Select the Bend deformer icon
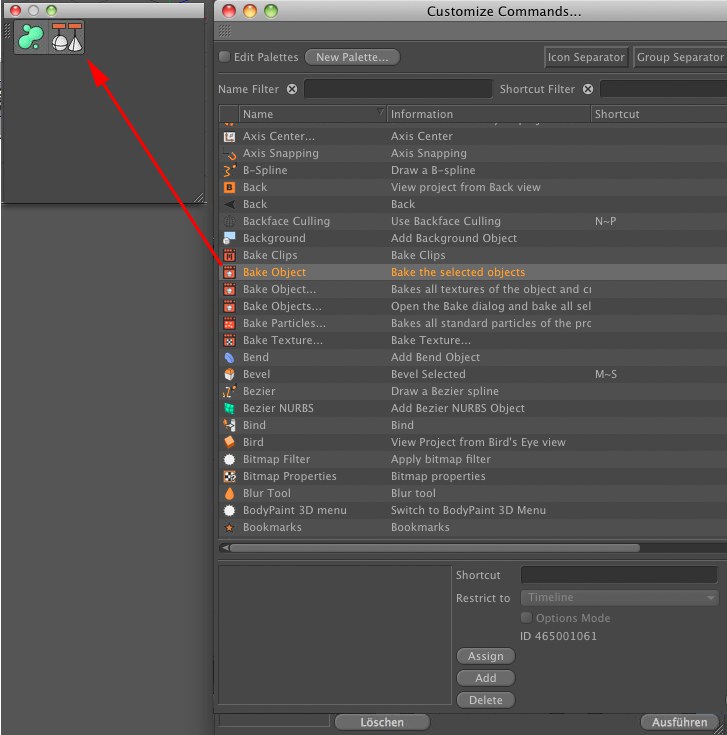Screen dimensions: 727x735 pyautogui.click(x=229, y=357)
